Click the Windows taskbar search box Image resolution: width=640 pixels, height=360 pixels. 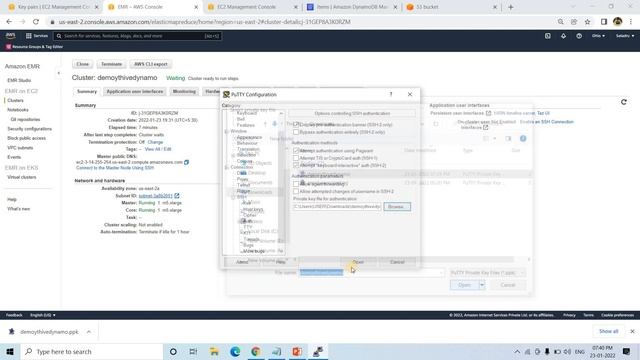[x=92, y=351]
